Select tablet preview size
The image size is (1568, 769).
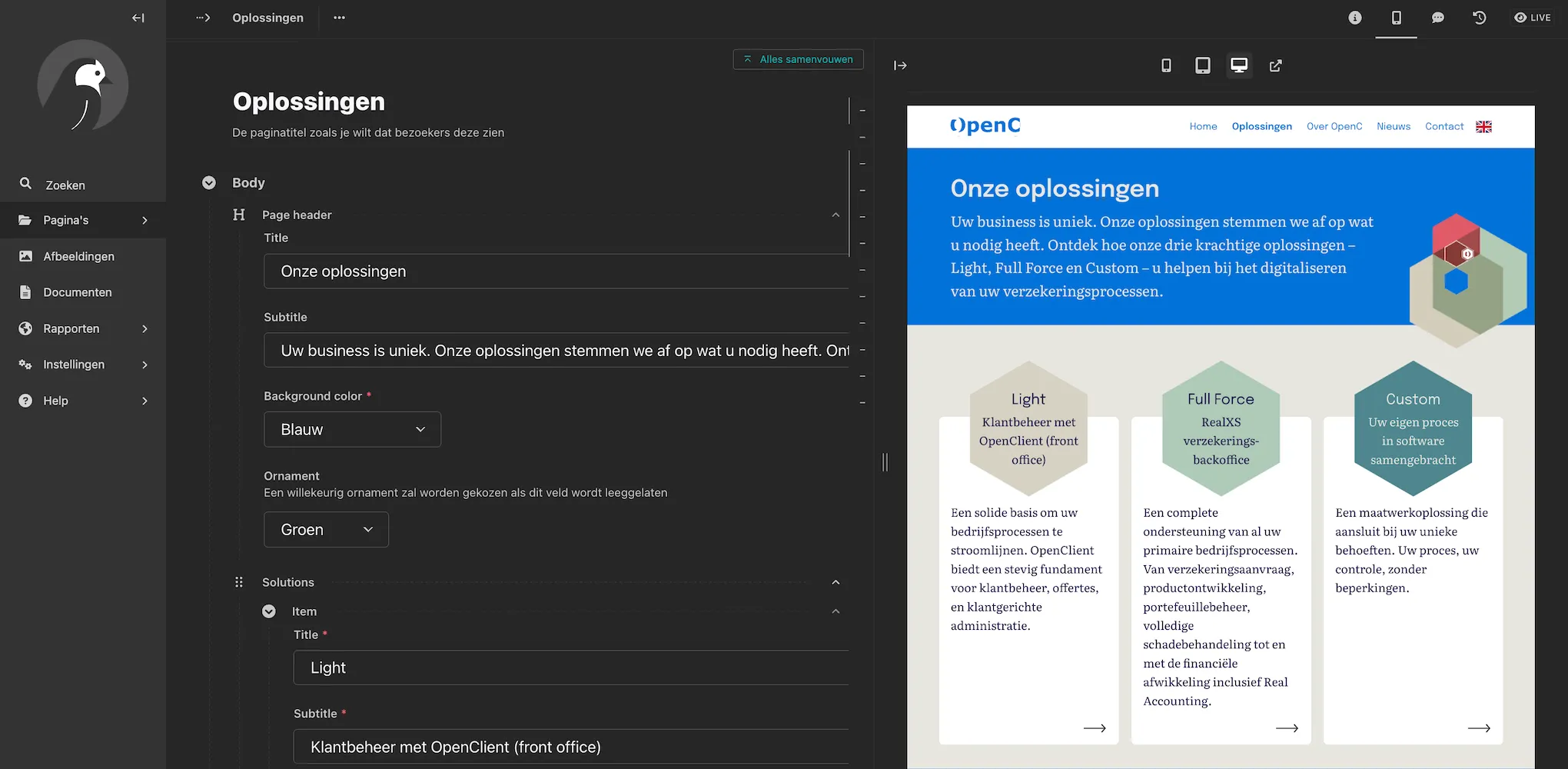[x=1203, y=65]
